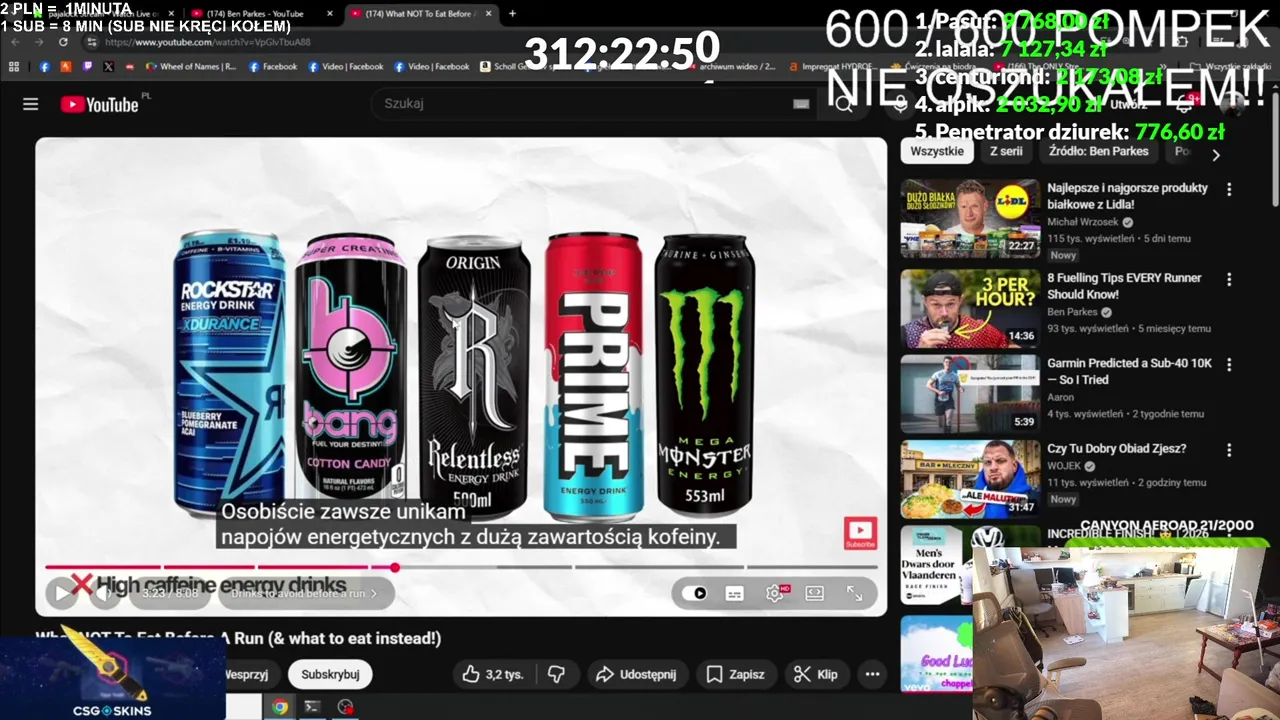
Task: Open the YouTube hamburger guide menu
Action: tap(30, 104)
